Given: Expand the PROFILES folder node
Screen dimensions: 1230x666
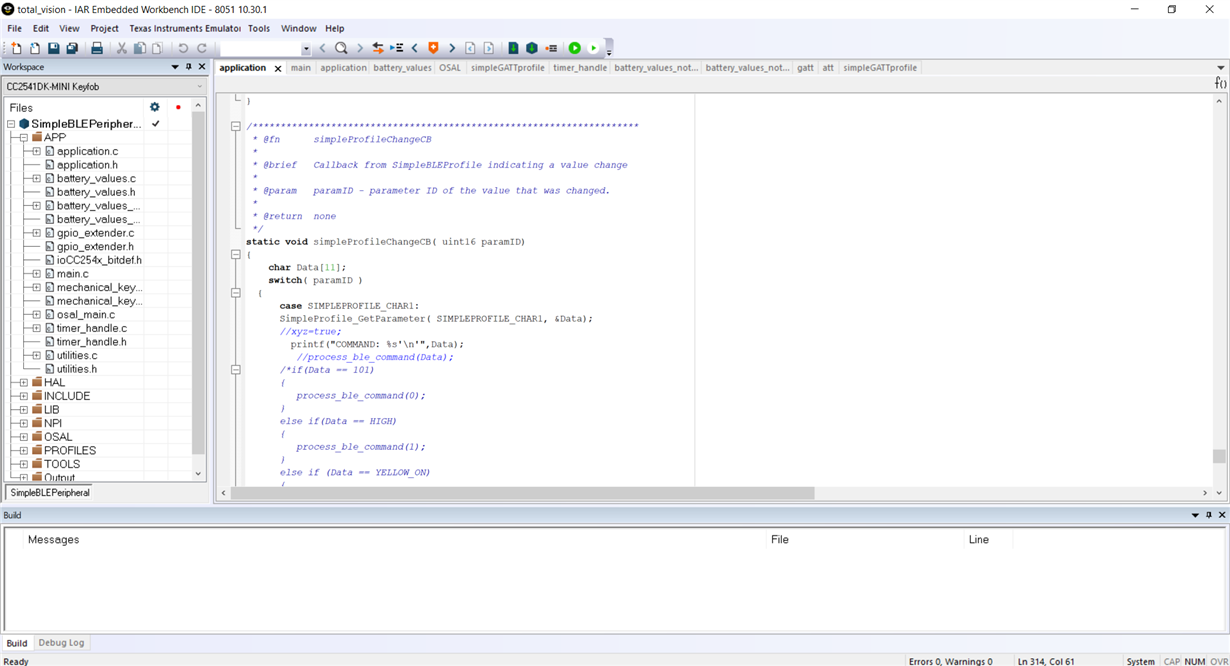Looking at the screenshot, I should click(24, 451).
